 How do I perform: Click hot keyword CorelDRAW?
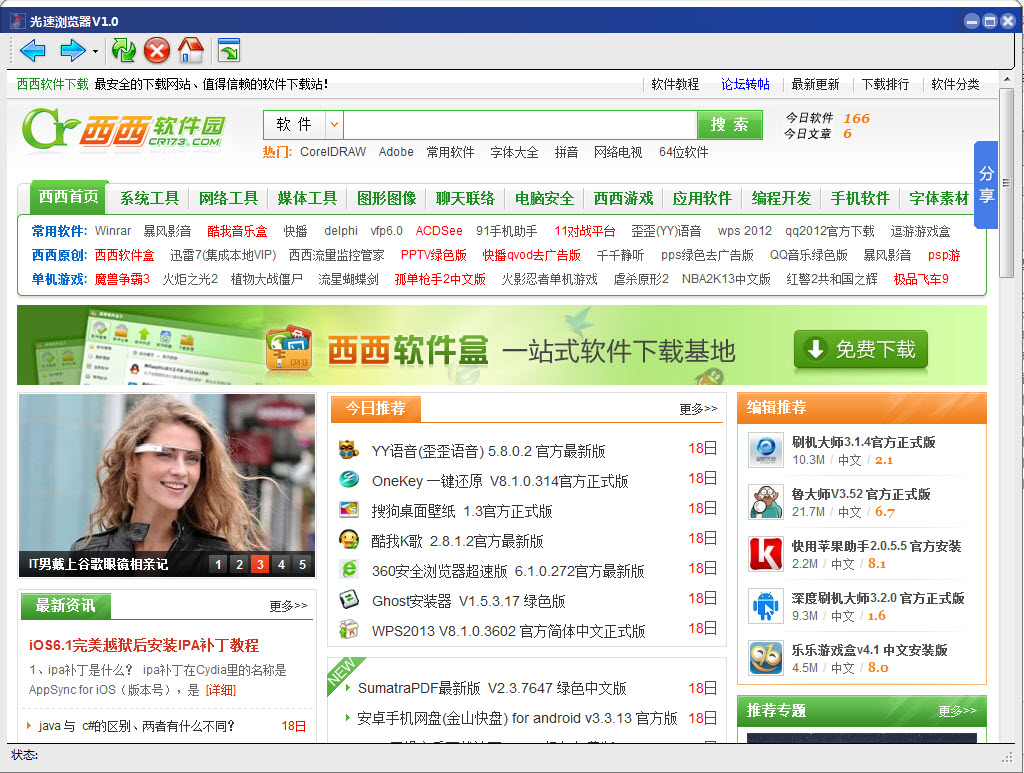click(x=333, y=152)
